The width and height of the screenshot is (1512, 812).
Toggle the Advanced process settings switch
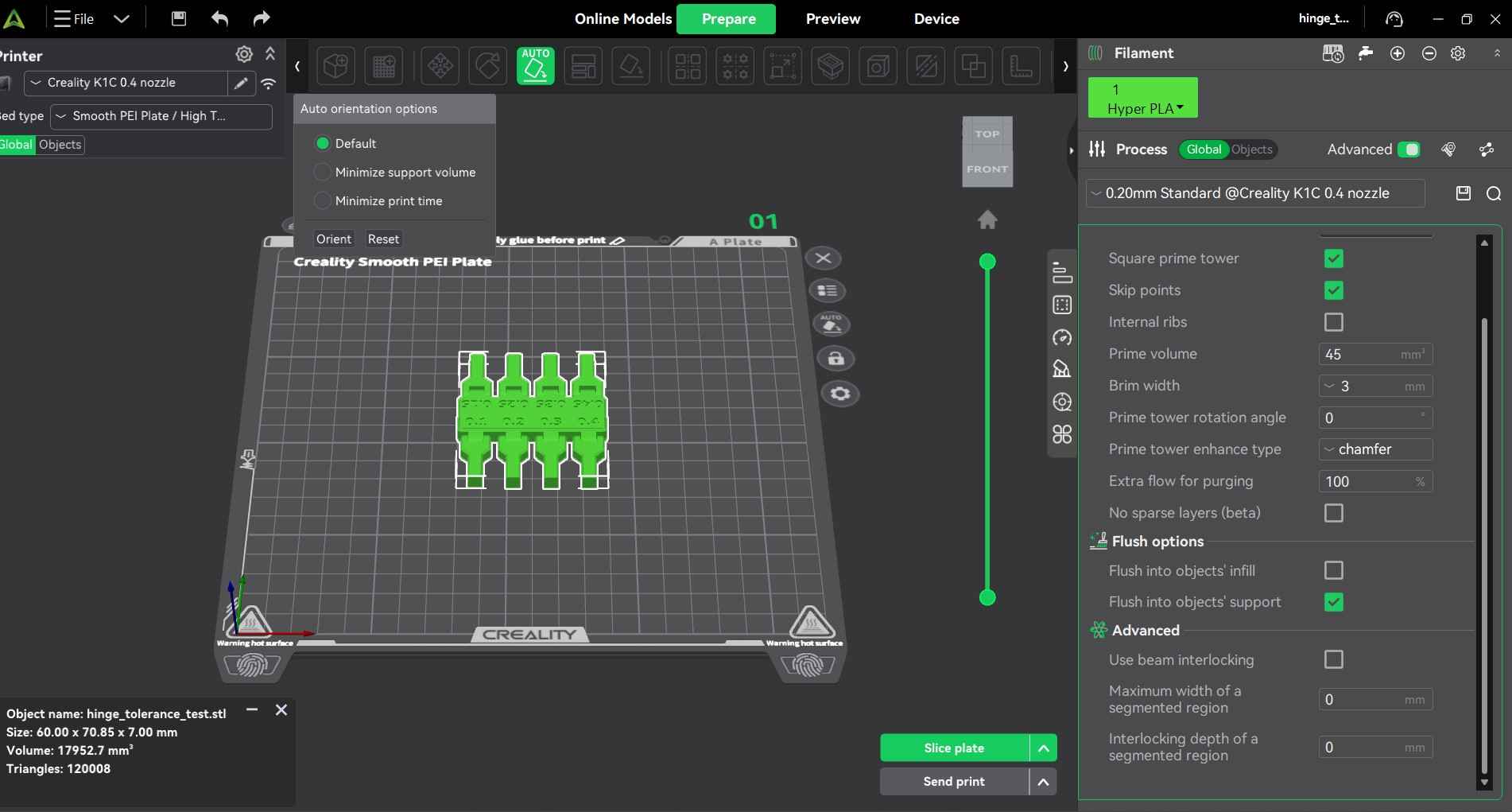[1409, 150]
